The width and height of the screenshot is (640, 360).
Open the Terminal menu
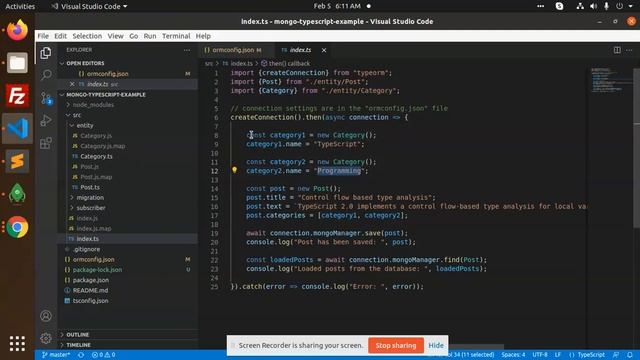(176, 36)
